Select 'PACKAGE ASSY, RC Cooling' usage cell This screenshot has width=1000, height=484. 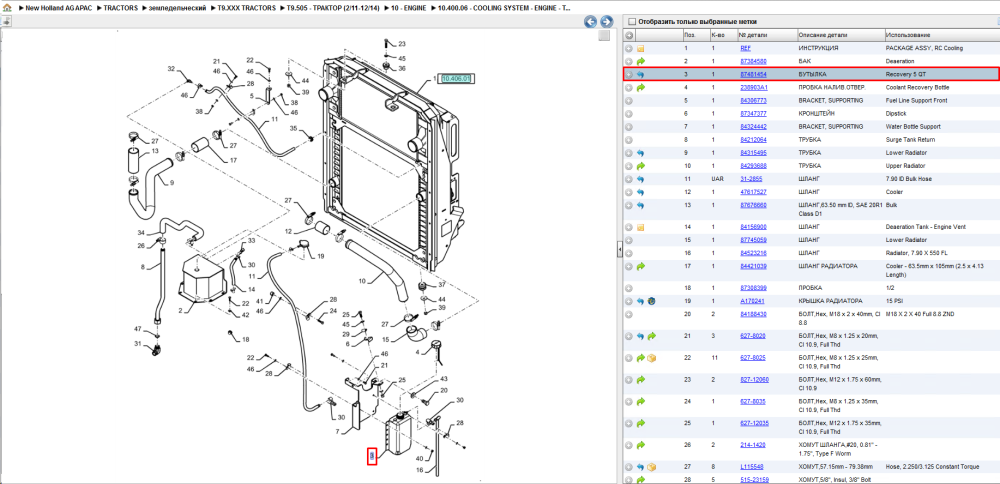(924, 48)
